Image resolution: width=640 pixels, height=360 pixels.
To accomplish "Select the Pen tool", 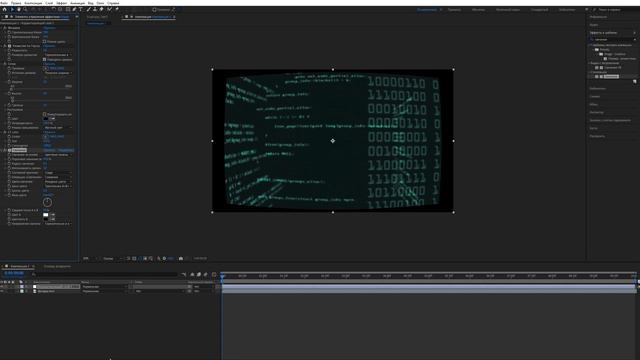I will 74,9.
